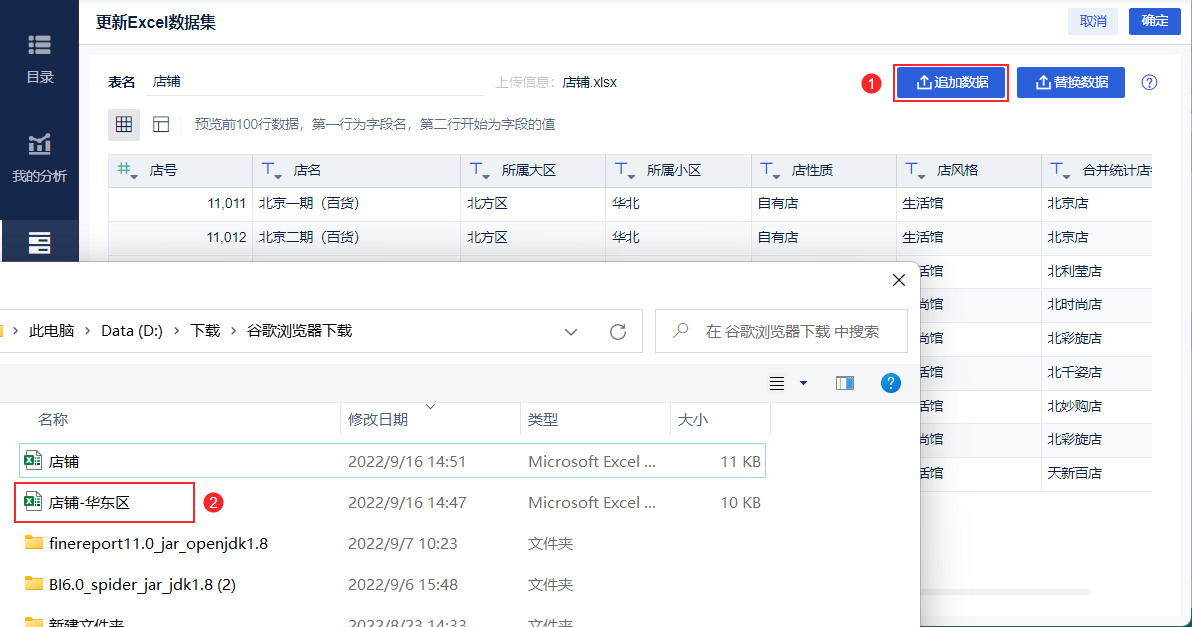This screenshot has height=627, width=1192.
Task: Sort files by 修改日期 column
Action: [x=378, y=420]
